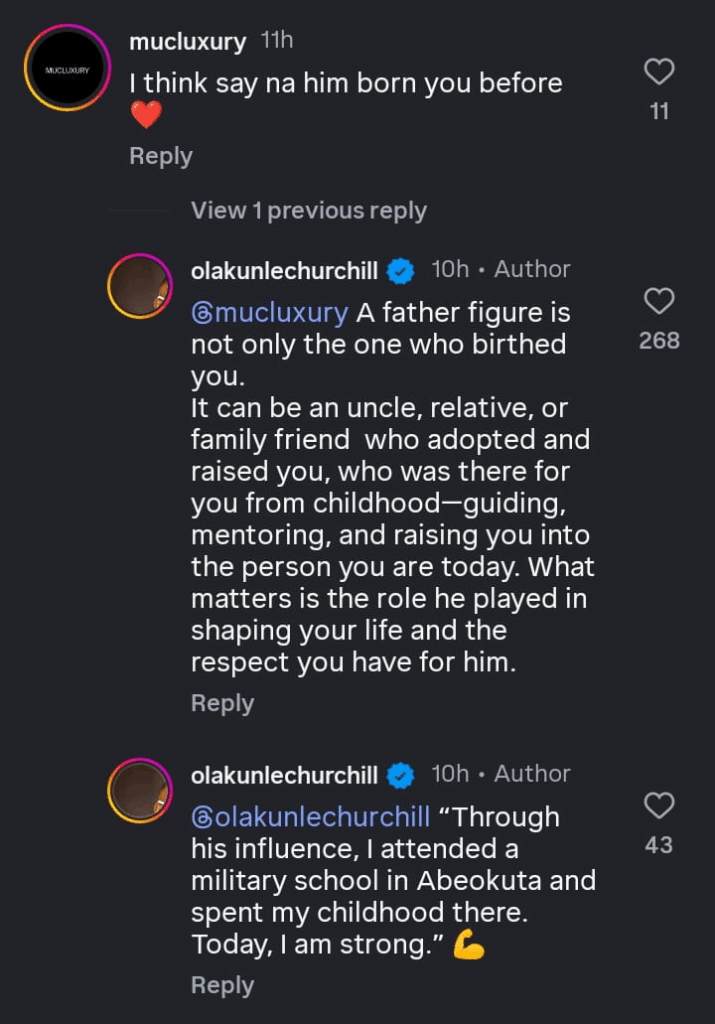Open the avatar beside the military school reply
Screen dimensions: 715x1024
point(140,792)
